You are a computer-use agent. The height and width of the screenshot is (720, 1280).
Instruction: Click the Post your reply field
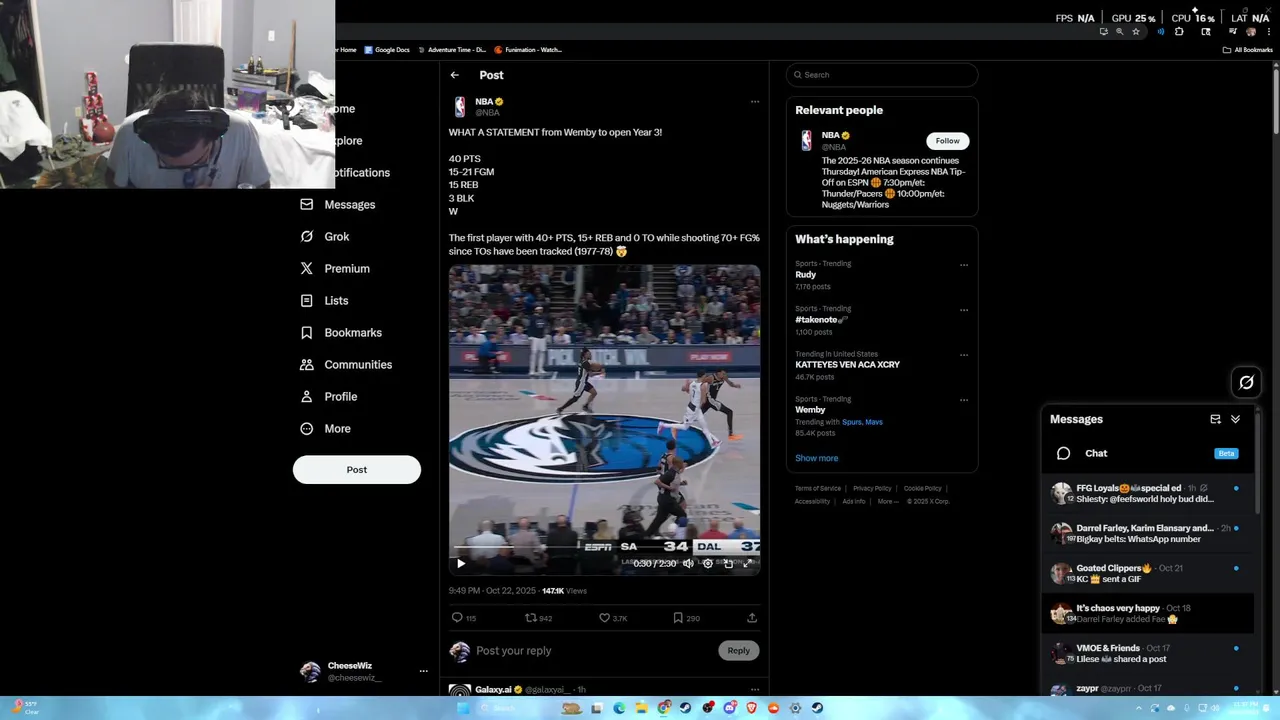(594, 651)
